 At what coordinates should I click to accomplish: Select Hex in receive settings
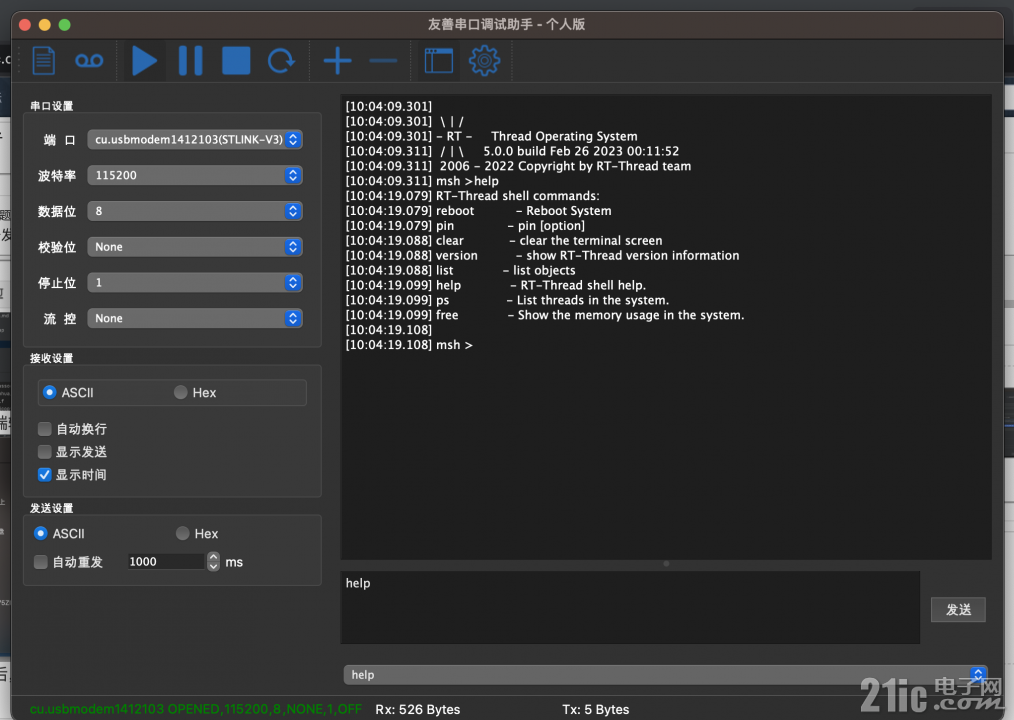tap(195, 393)
